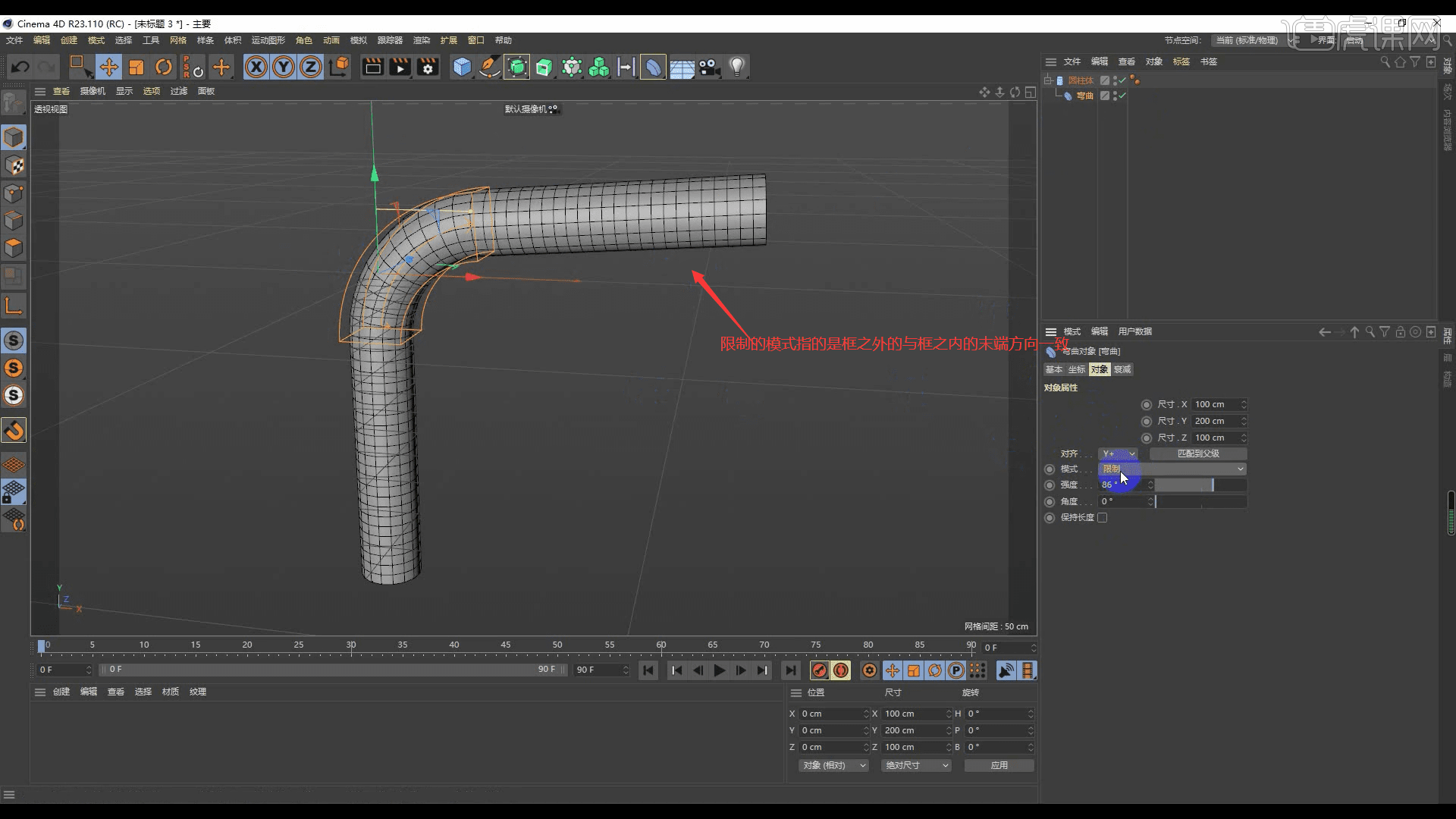The image size is (1456, 819).
Task: Toggle Z axis lock
Action: click(x=311, y=67)
